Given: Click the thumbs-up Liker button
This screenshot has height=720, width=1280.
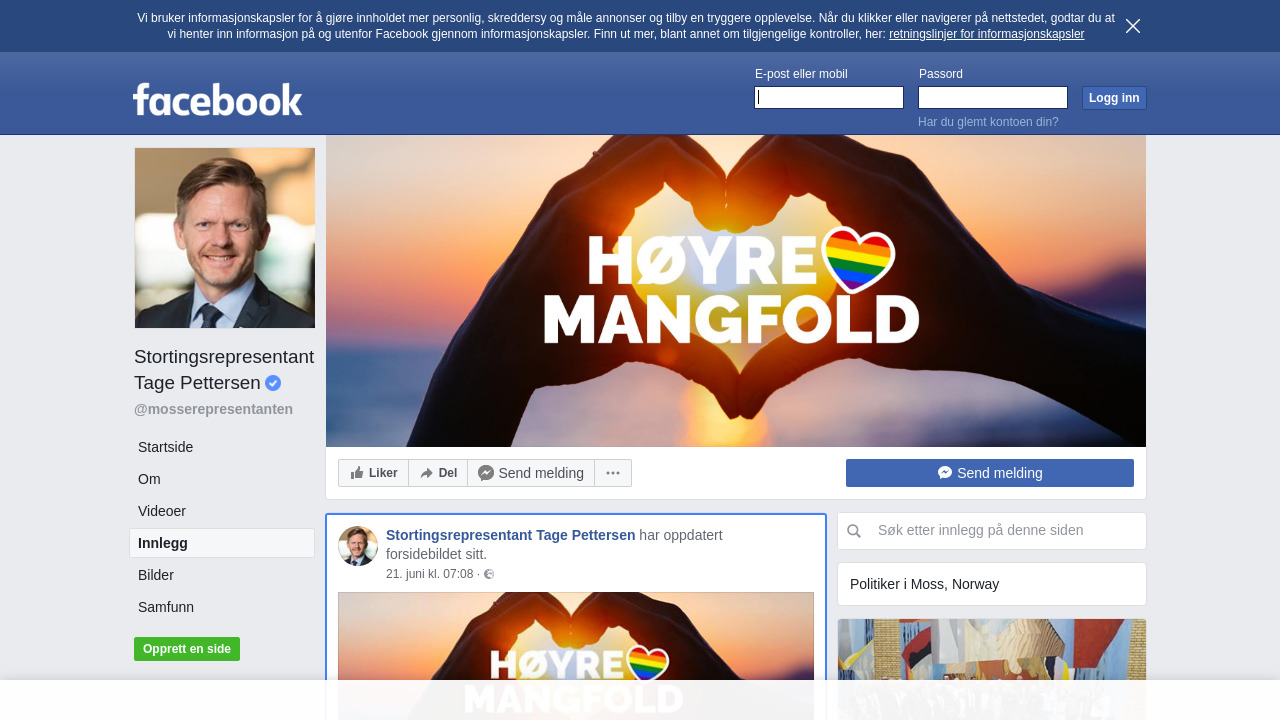Looking at the screenshot, I should point(373,473).
